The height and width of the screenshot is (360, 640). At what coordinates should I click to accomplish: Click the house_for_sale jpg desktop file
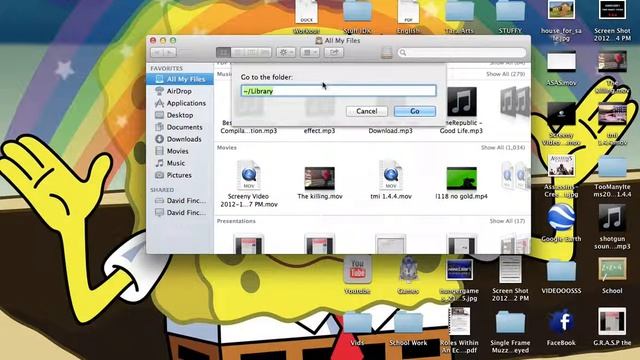[x=561, y=20]
